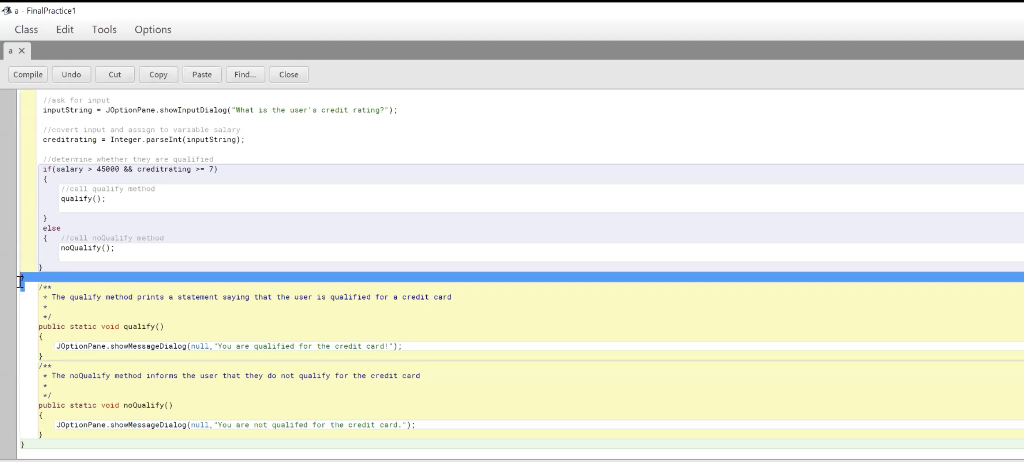This screenshot has height=462, width=1024.
Task: Click the qualify(); call line
Action: [83, 199]
